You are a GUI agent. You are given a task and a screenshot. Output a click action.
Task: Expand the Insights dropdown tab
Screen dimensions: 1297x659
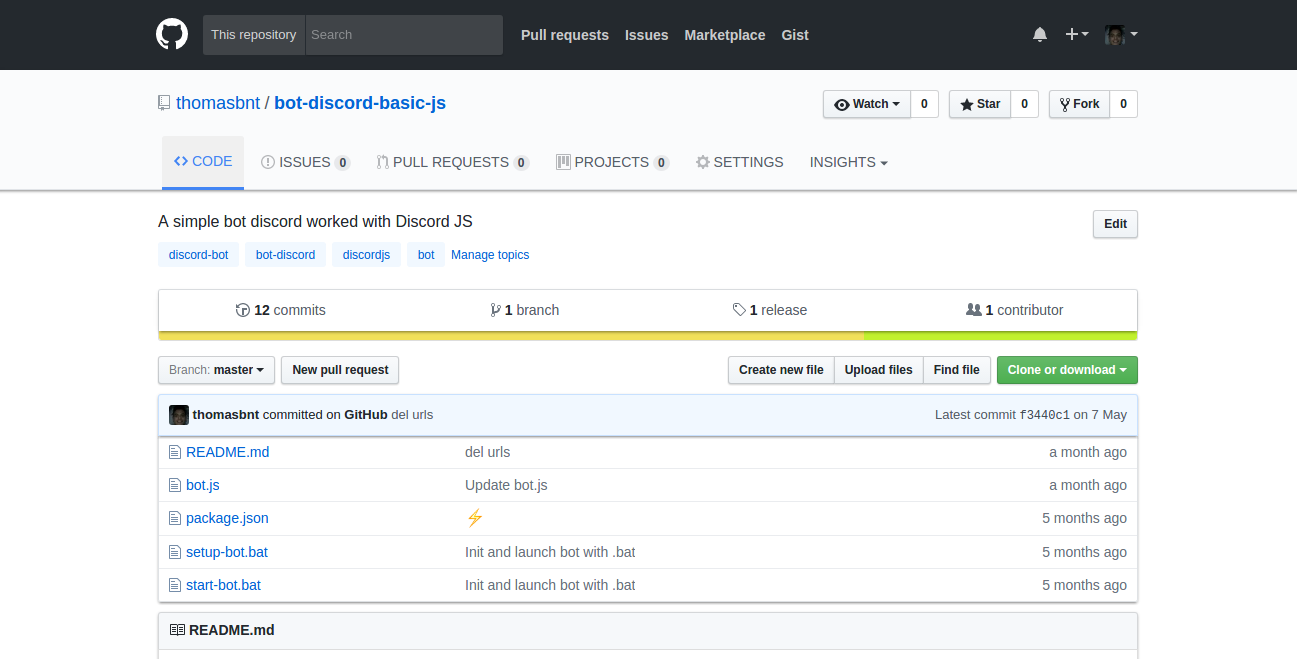tap(849, 162)
